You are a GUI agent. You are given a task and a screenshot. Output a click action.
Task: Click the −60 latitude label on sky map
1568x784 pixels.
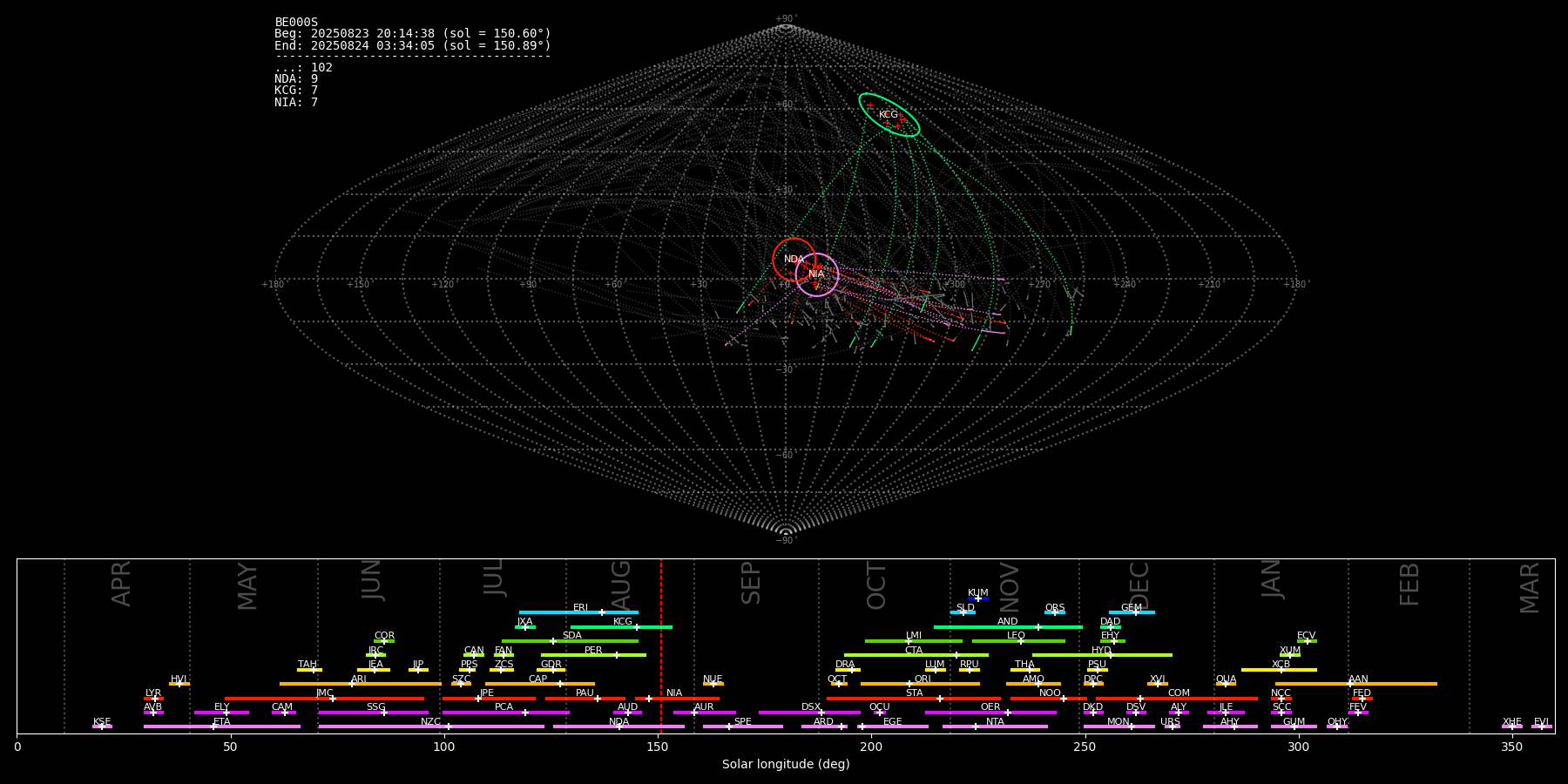tap(786, 456)
